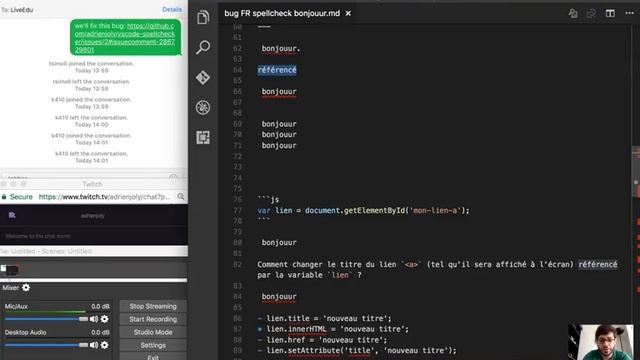This screenshot has width=640, height=360.
Task: Open Mic/Aux settings gear
Action: (105, 319)
